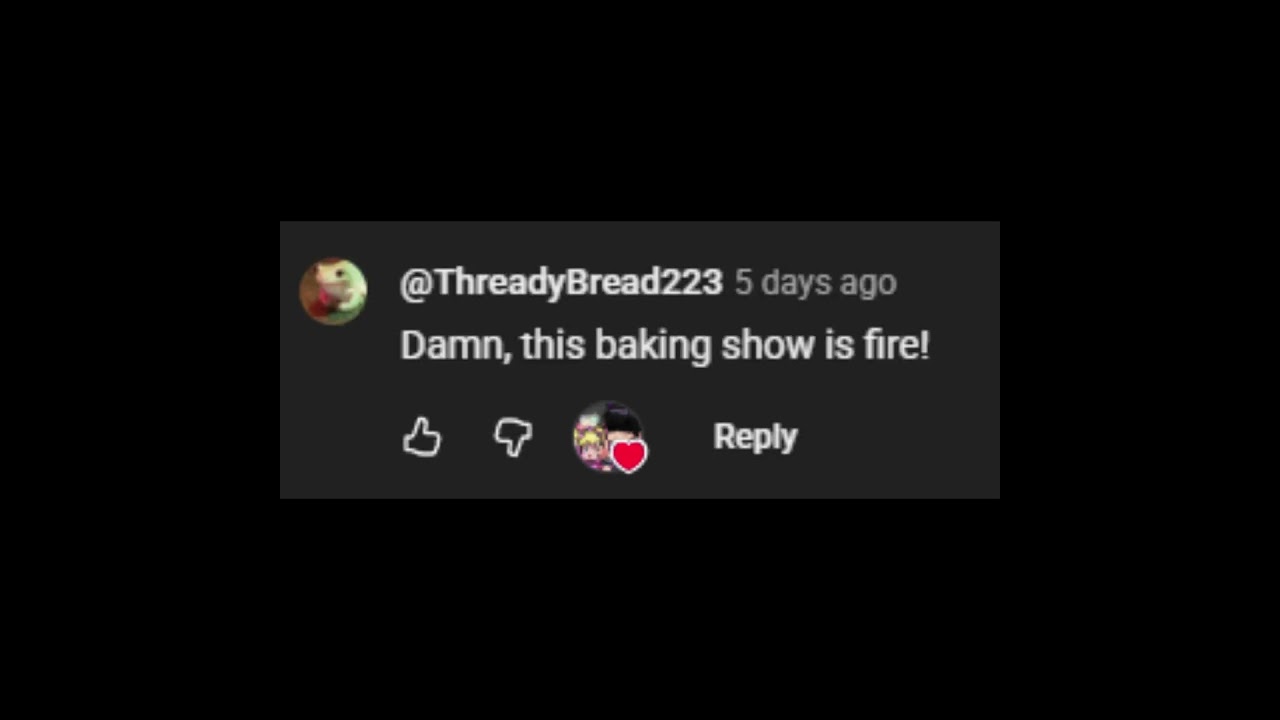Toggle the thumbs-down dislike on this comment
The height and width of the screenshot is (720, 1280).
pyautogui.click(x=513, y=437)
